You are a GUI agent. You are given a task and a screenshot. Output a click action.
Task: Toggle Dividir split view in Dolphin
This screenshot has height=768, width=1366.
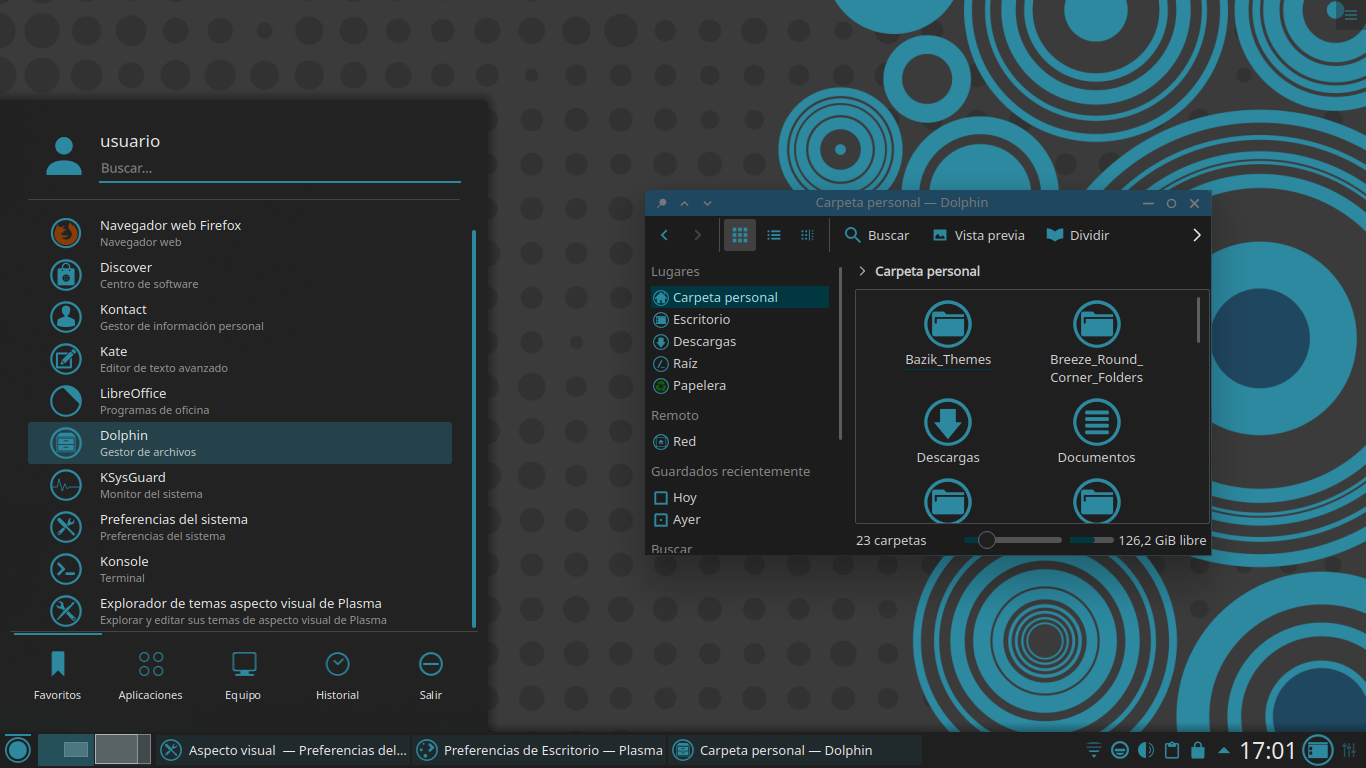[x=1078, y=235]
